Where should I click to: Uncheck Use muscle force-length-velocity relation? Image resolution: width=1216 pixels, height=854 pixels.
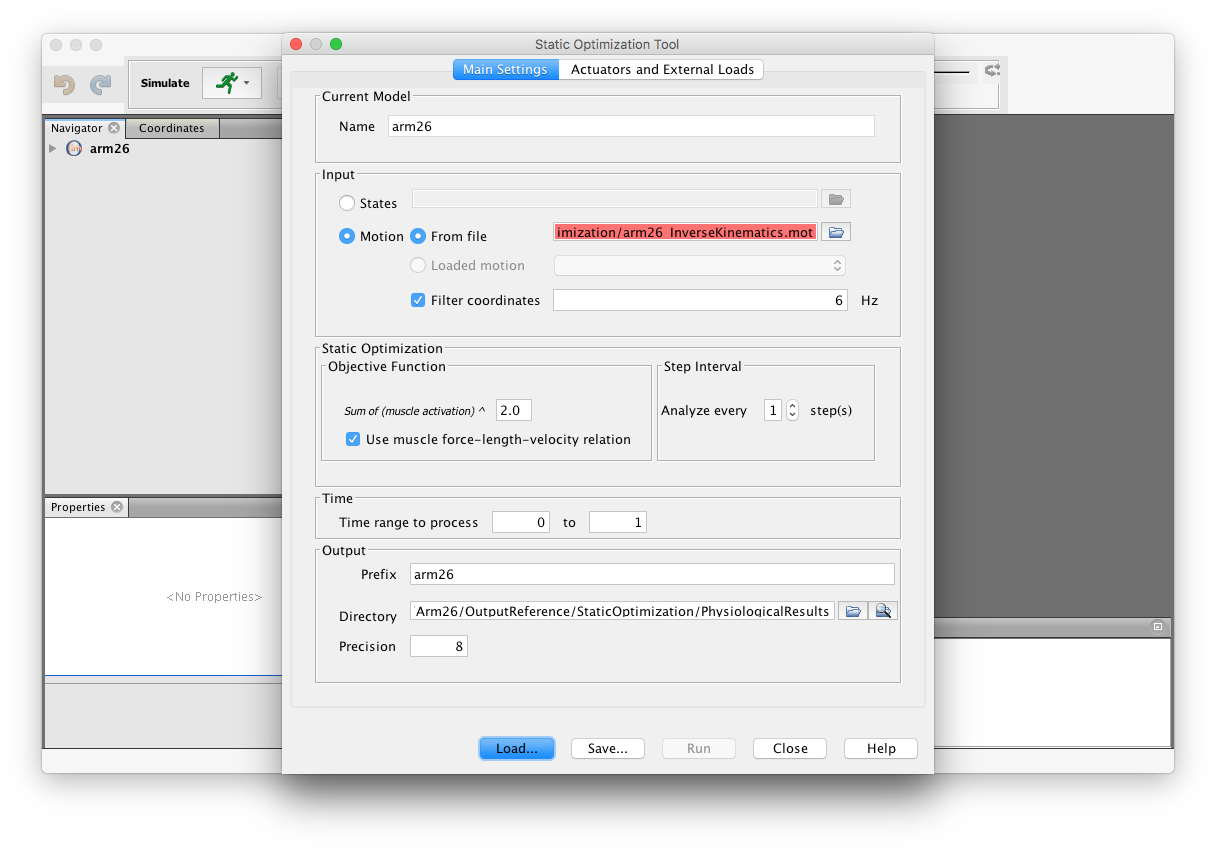[353, 439]
